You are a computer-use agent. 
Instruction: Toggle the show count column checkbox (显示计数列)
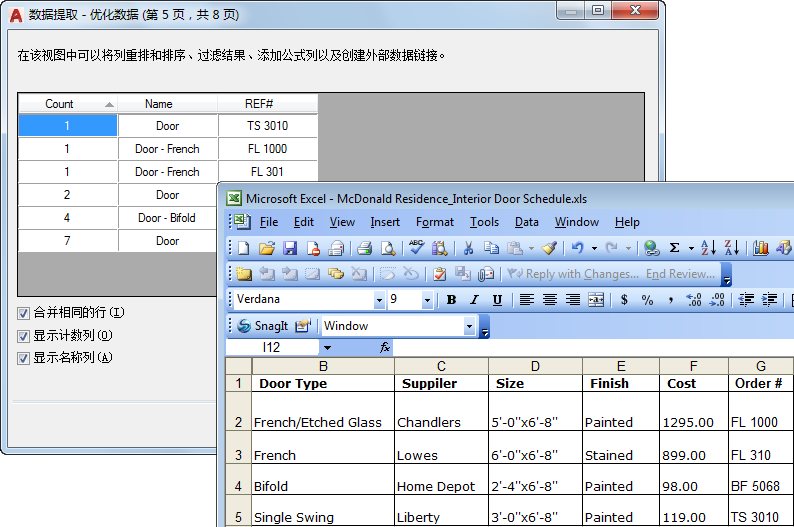23,336
